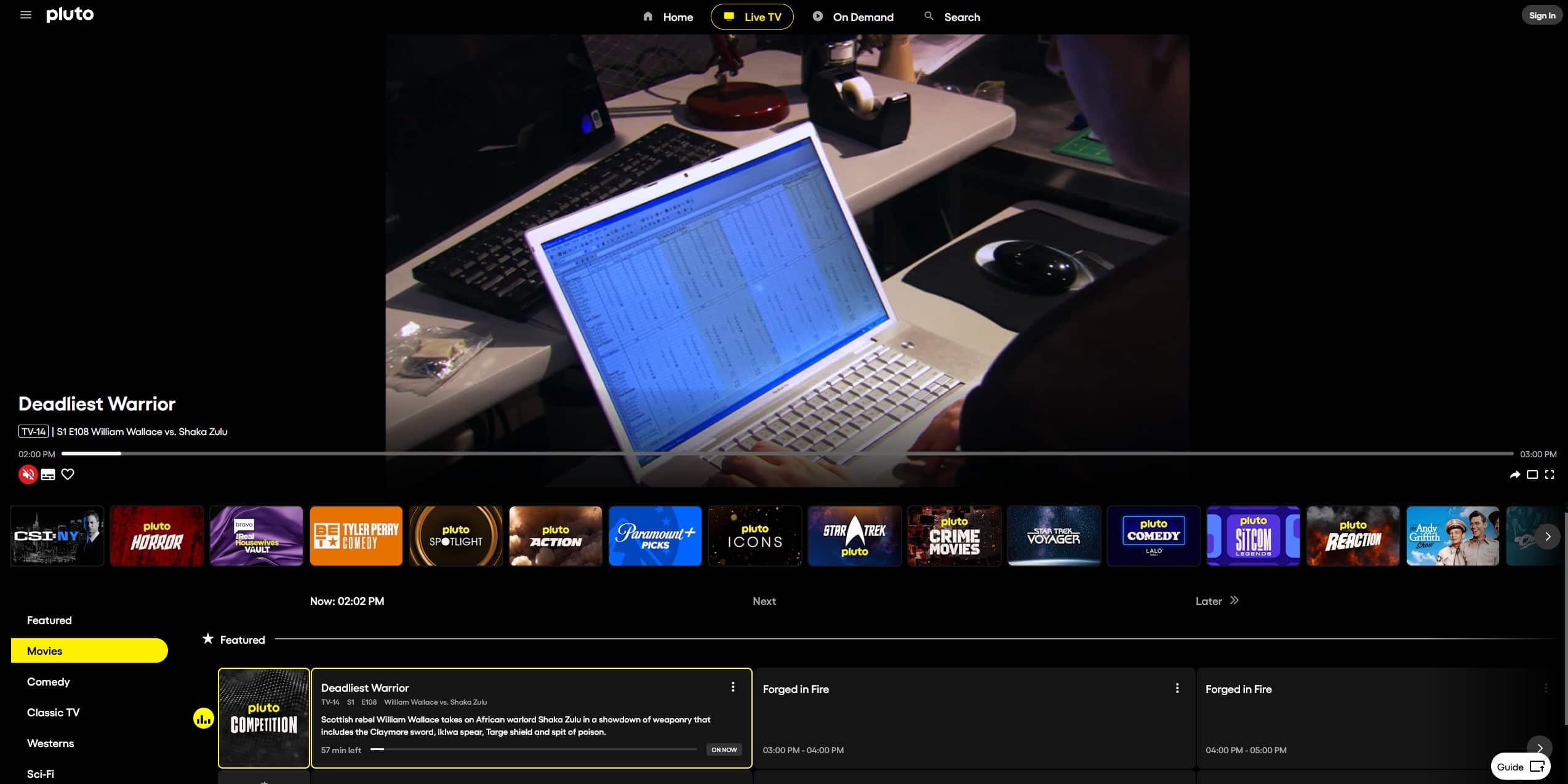The width and height of the screenshot is (1568, 784).
Task: Click the Sign In button
Action: click(x=1542, y=15)
